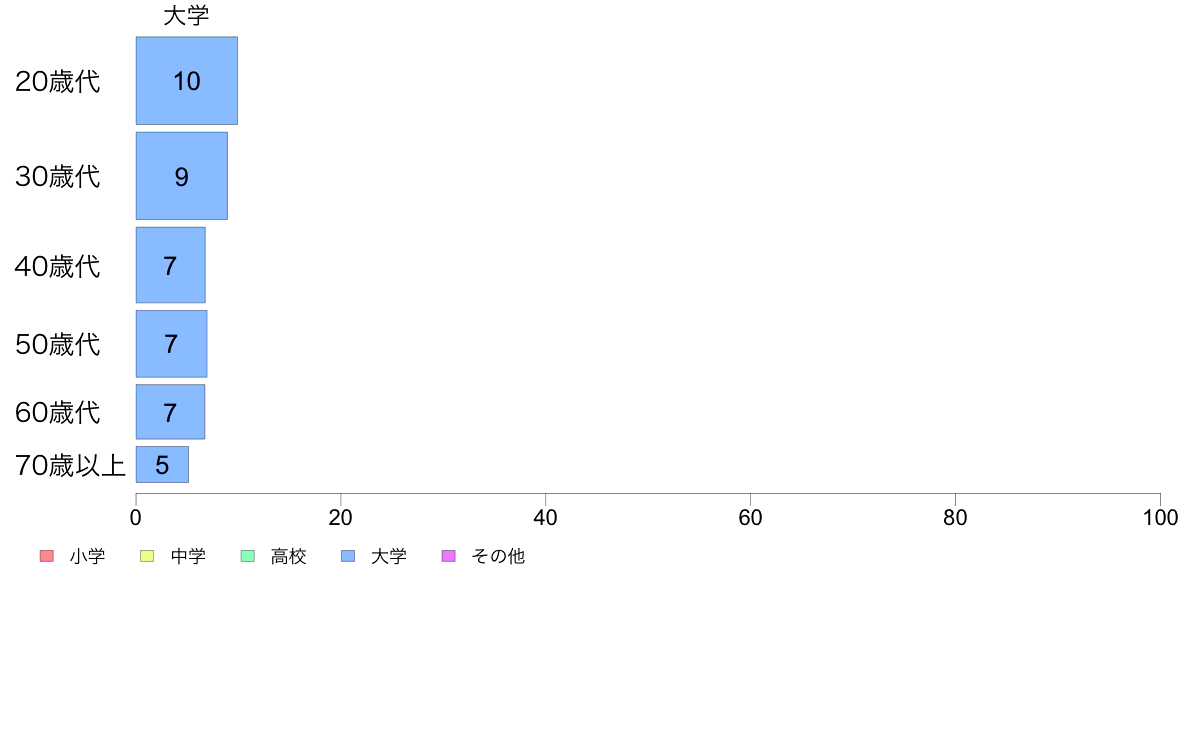Viewport: 1188px width, 736px height.
Task: Select the その他 legend label
Action: 498,556
